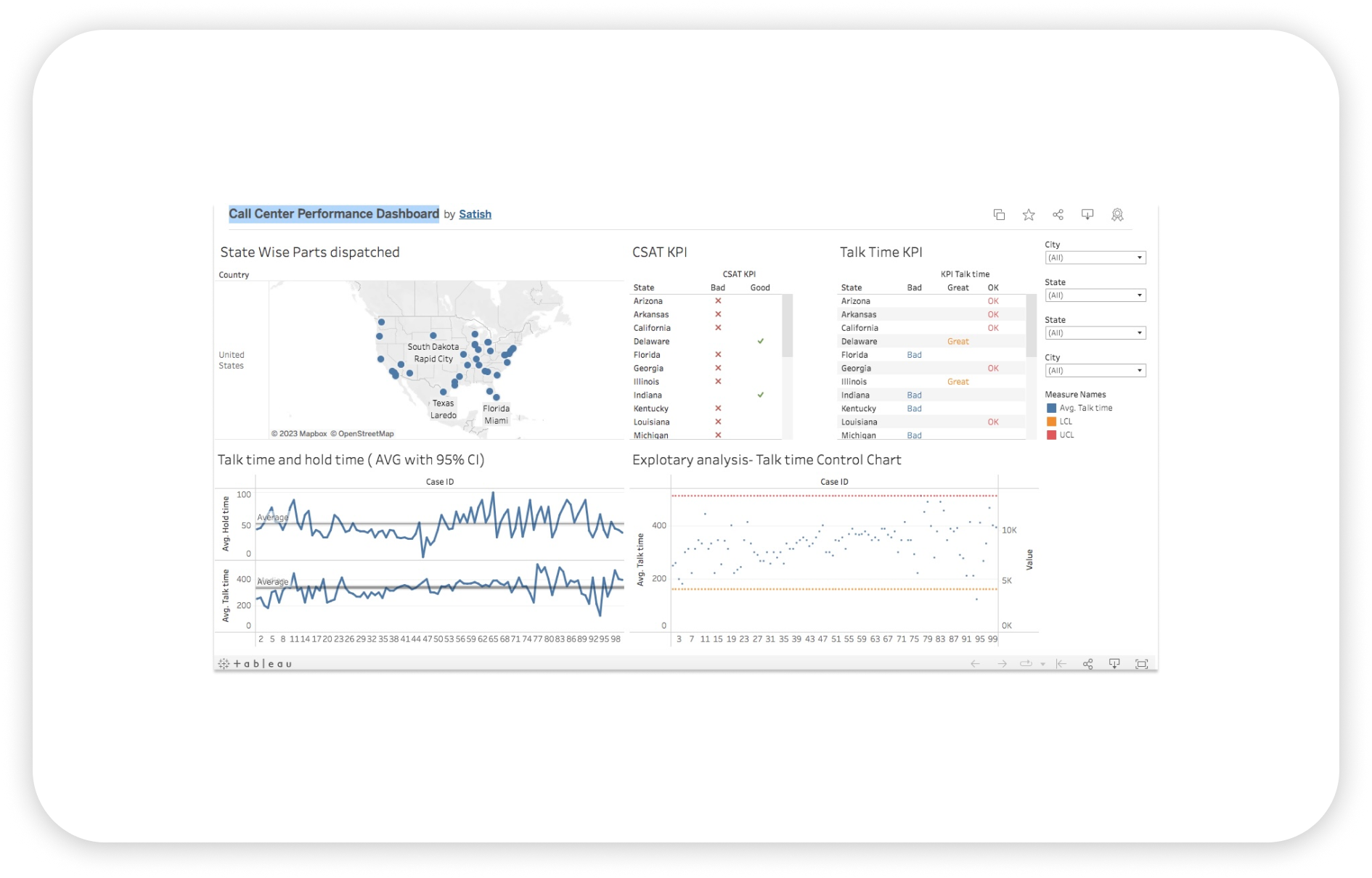The width and height of the screenshot is (1372, 878).
Task: Open the Satish author profile link
Action: [475, 214]
